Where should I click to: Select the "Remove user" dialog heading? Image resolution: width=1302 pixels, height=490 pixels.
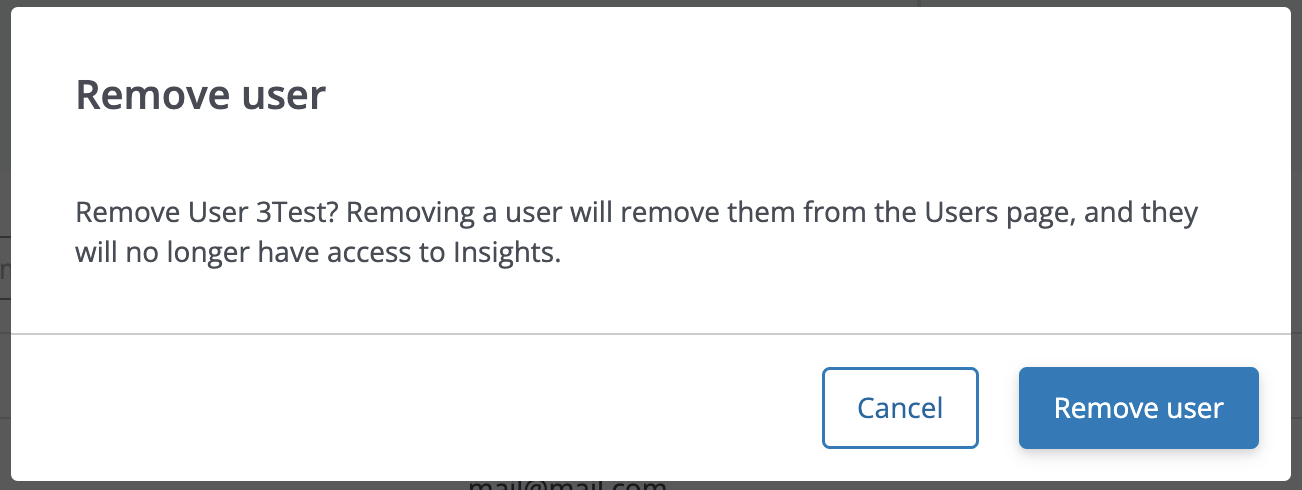[201, 96]
